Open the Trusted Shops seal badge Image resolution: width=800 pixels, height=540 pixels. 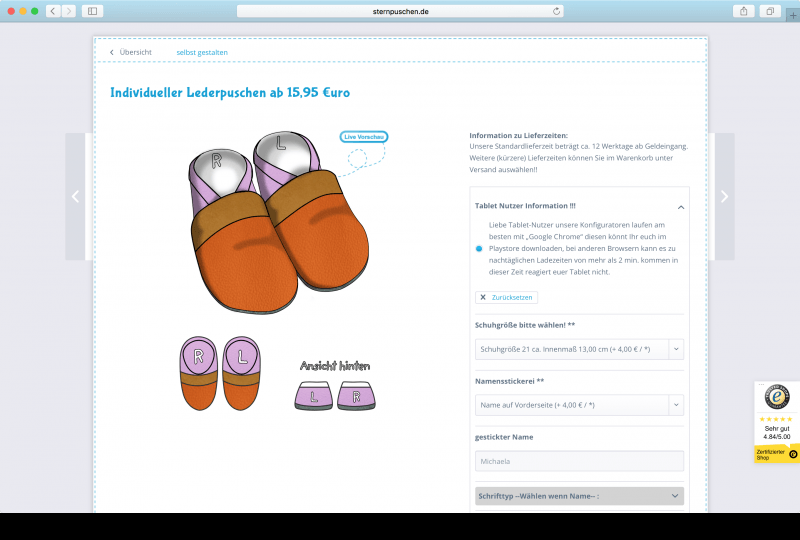[x=777, y=397]
